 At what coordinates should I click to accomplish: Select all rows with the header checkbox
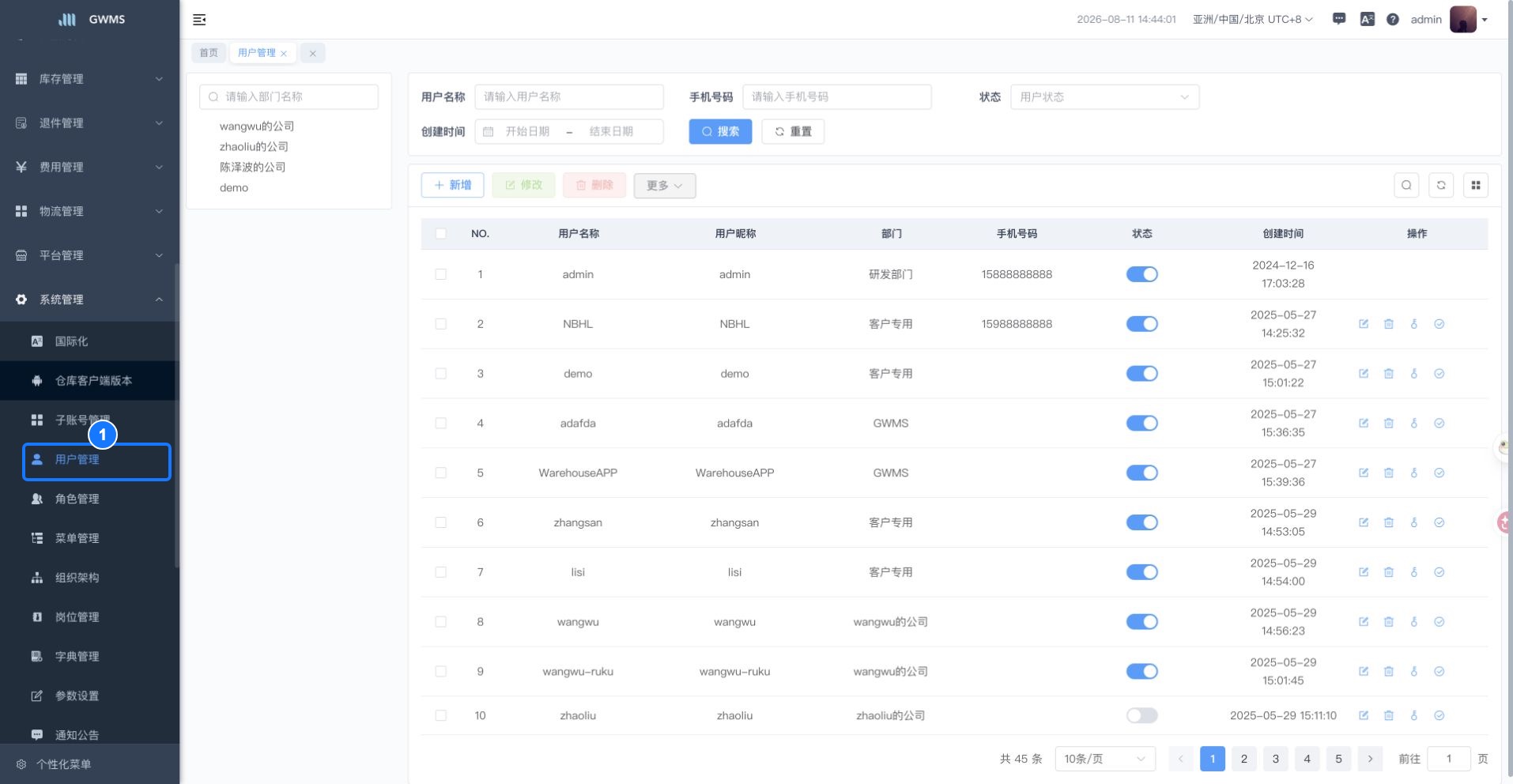(441, 234)
